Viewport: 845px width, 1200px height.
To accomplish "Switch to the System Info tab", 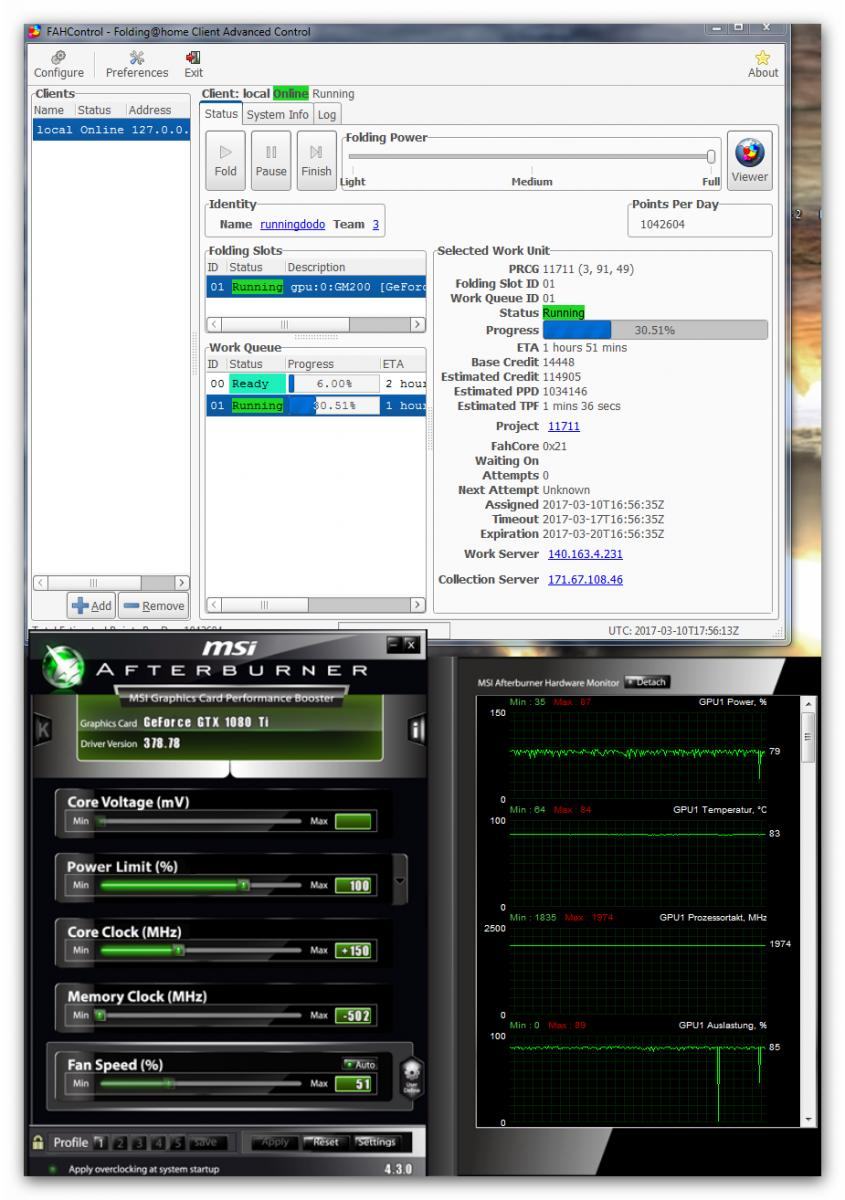I will [279, 115].
